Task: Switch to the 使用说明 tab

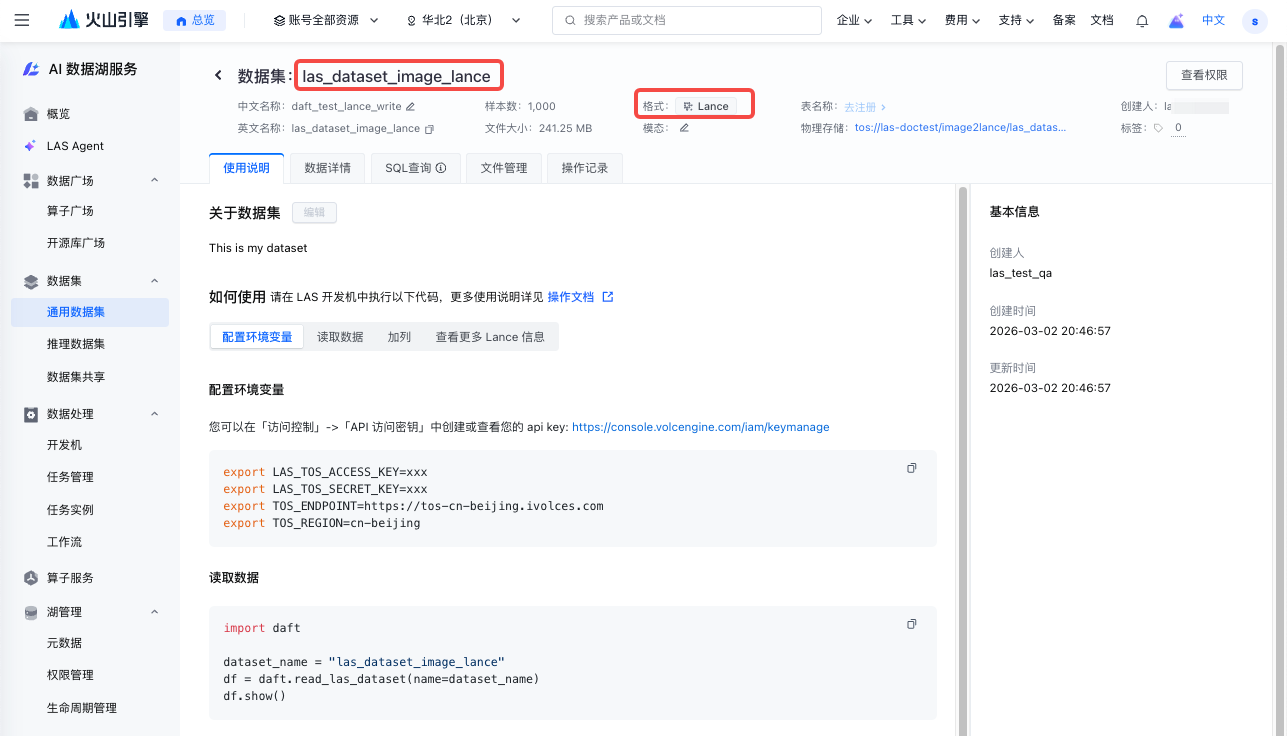Action: click(x=246, y=168)
